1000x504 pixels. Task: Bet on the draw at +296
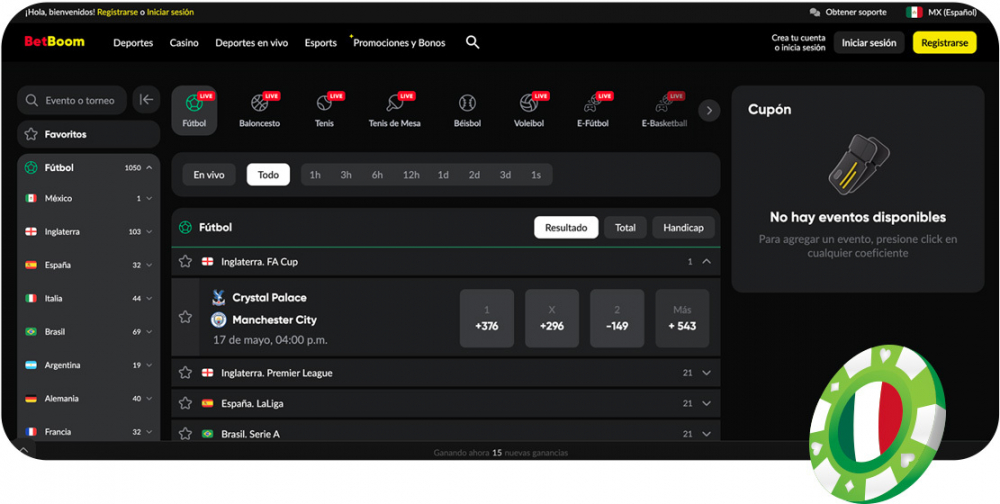click(552, 318)
